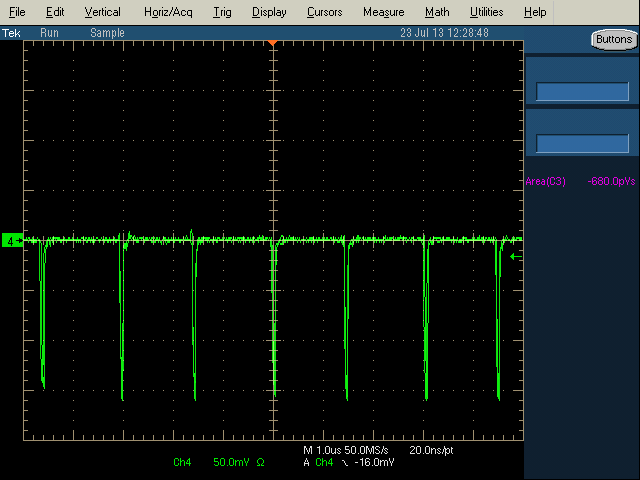Screen dimensions: 640x480
Task: Click the date and time readout
Action: point(444,33)
